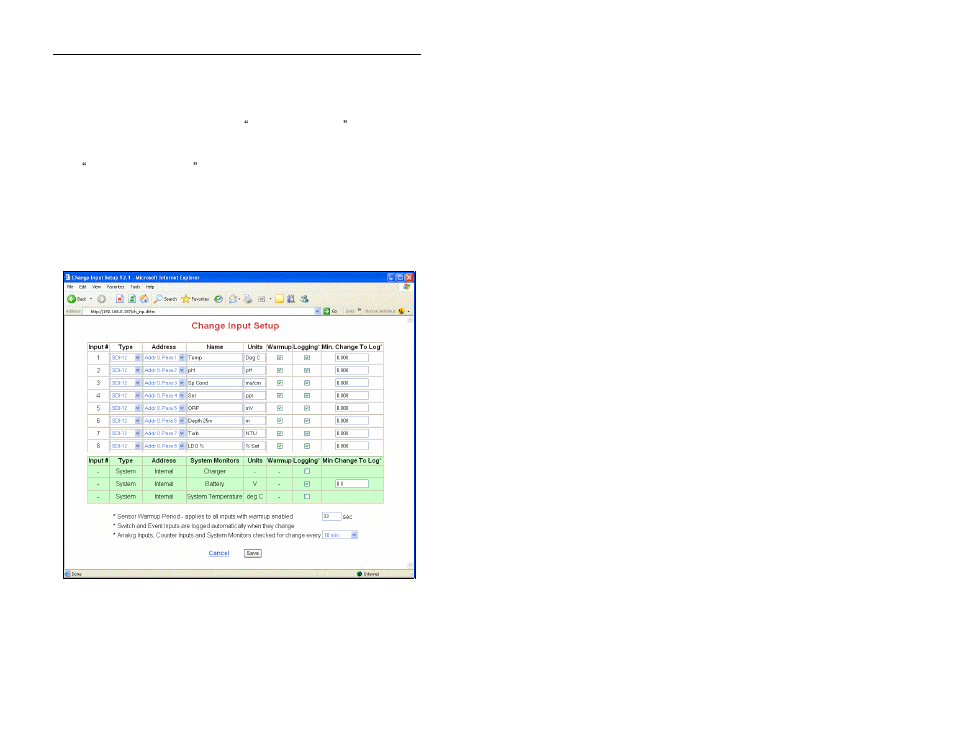This screenshot has height=738, width=954.
Task: Click the Sensor Warmup Period seconds field
Action: pos(331,517)
